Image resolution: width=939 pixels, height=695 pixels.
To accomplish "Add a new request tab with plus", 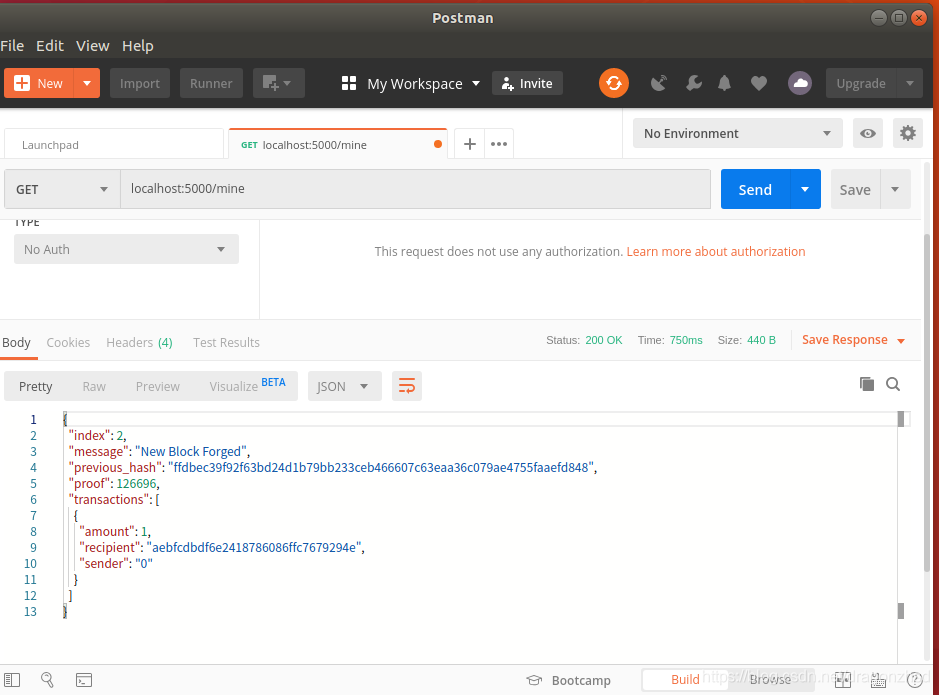I will click(x=470, y=144).
